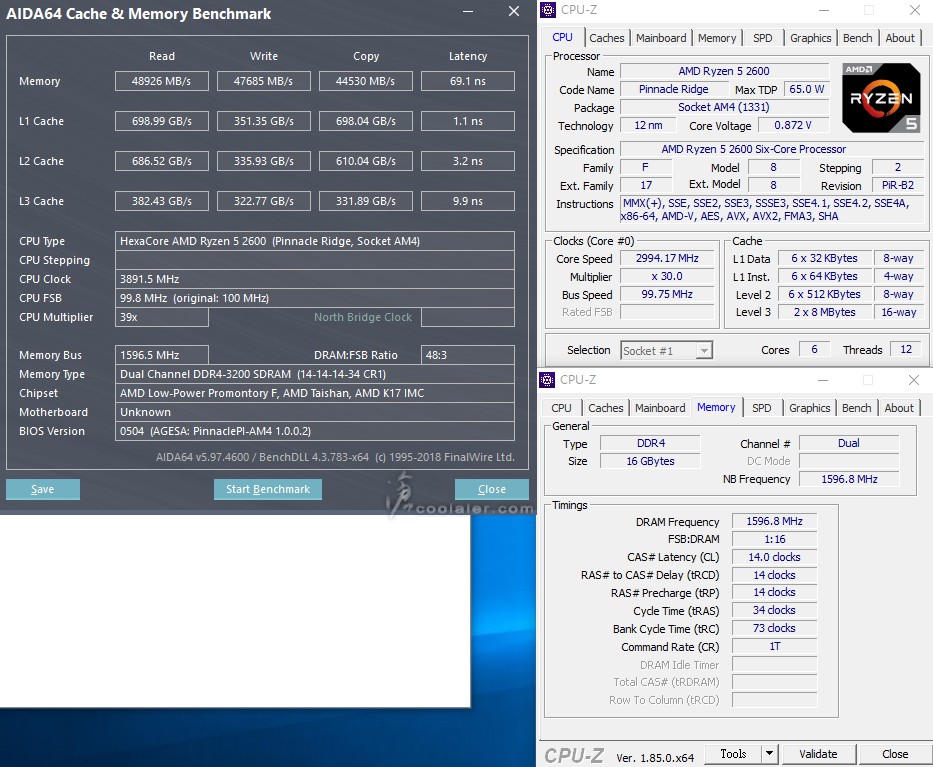Image resolution: width=933 pixels, height=767 pixels.
Task: Save the AIDA64 benchmark results
Action: pyautogui.click(x=43, y=489)
